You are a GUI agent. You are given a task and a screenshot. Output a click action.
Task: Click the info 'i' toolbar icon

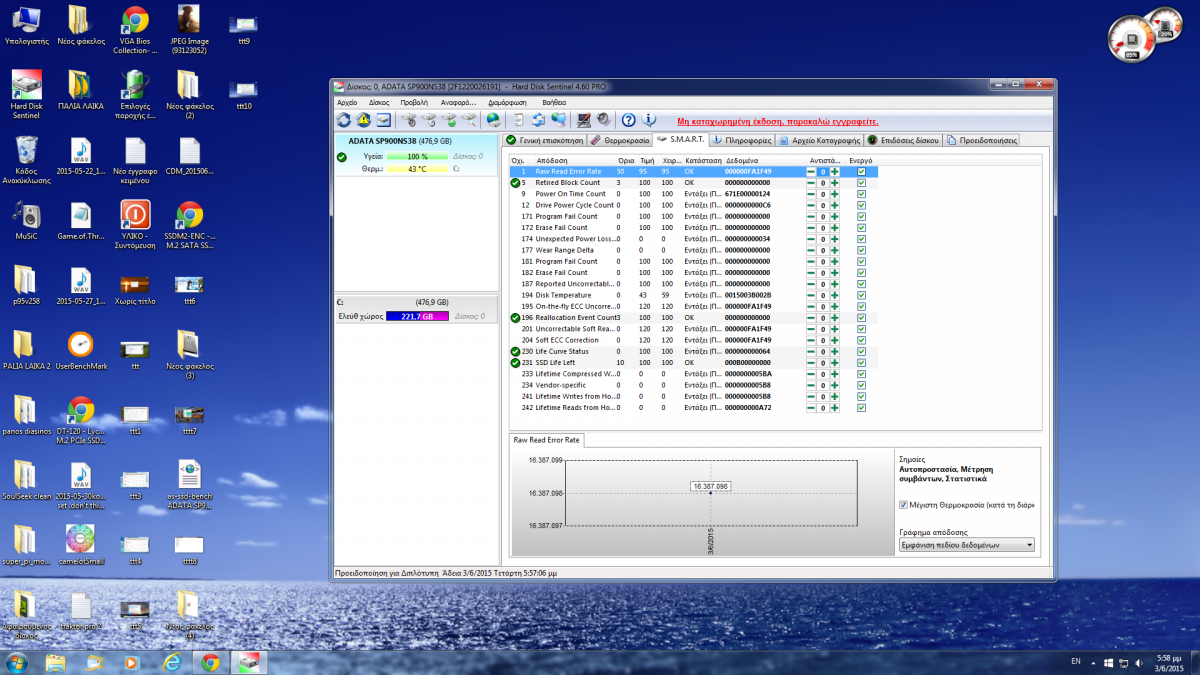click(649, 120)
